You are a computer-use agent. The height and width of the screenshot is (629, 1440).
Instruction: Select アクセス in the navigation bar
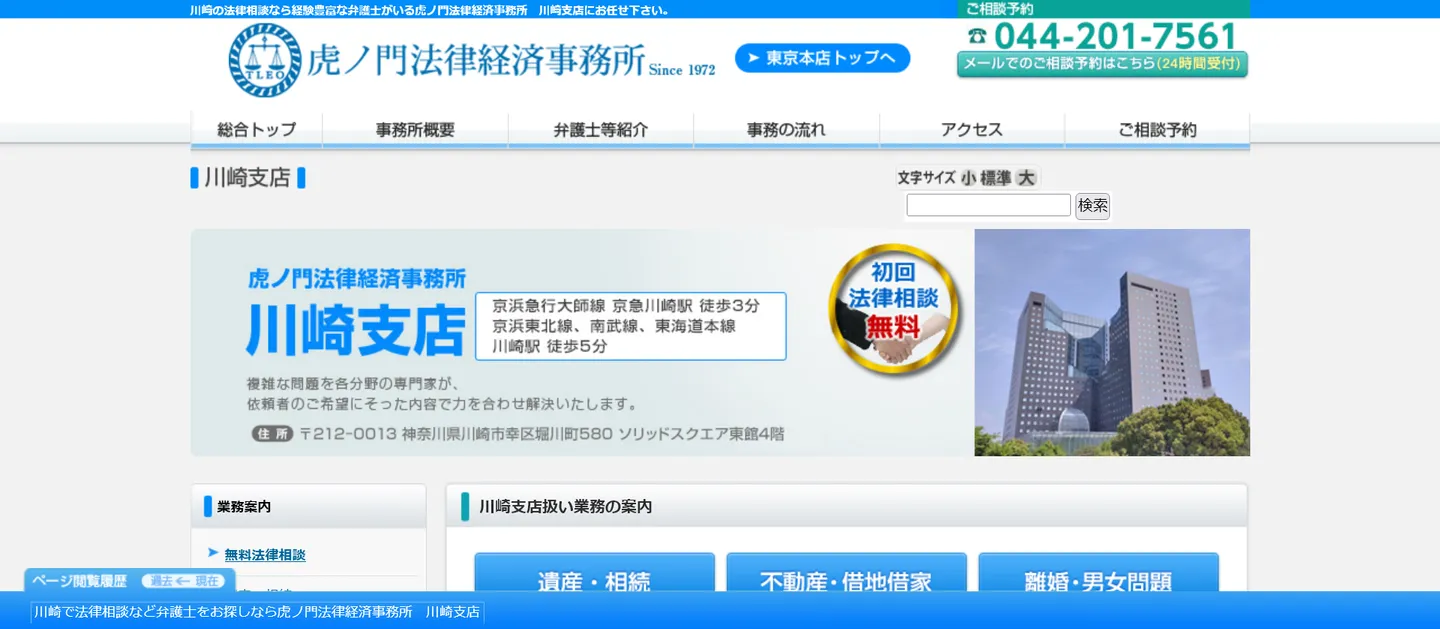coord(971,130)
